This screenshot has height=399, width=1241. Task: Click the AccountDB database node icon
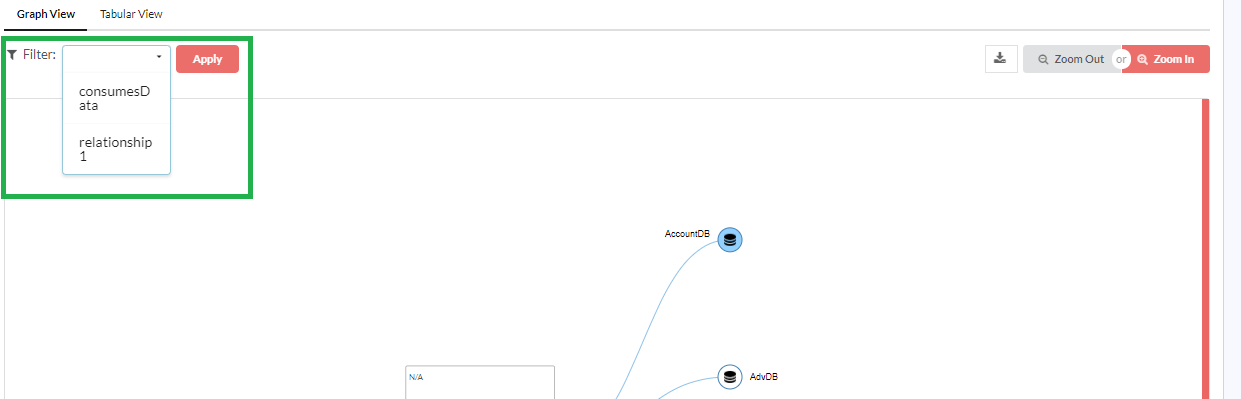(730, 240)
